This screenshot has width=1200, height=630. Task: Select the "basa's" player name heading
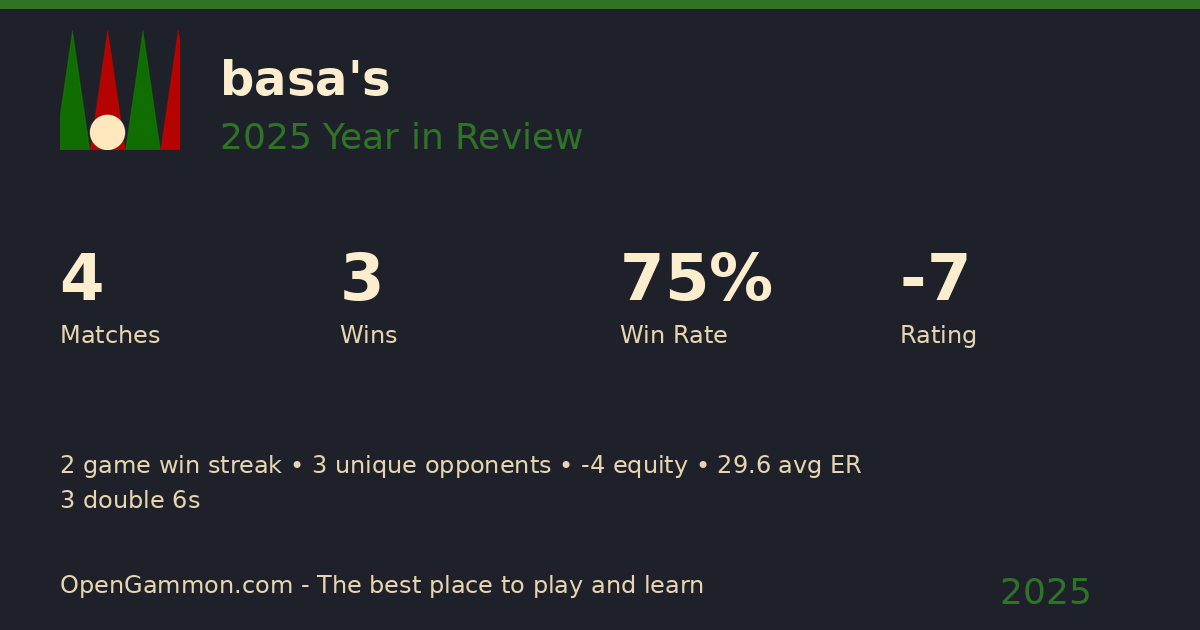pyautogui.click(x=305, y=80)
